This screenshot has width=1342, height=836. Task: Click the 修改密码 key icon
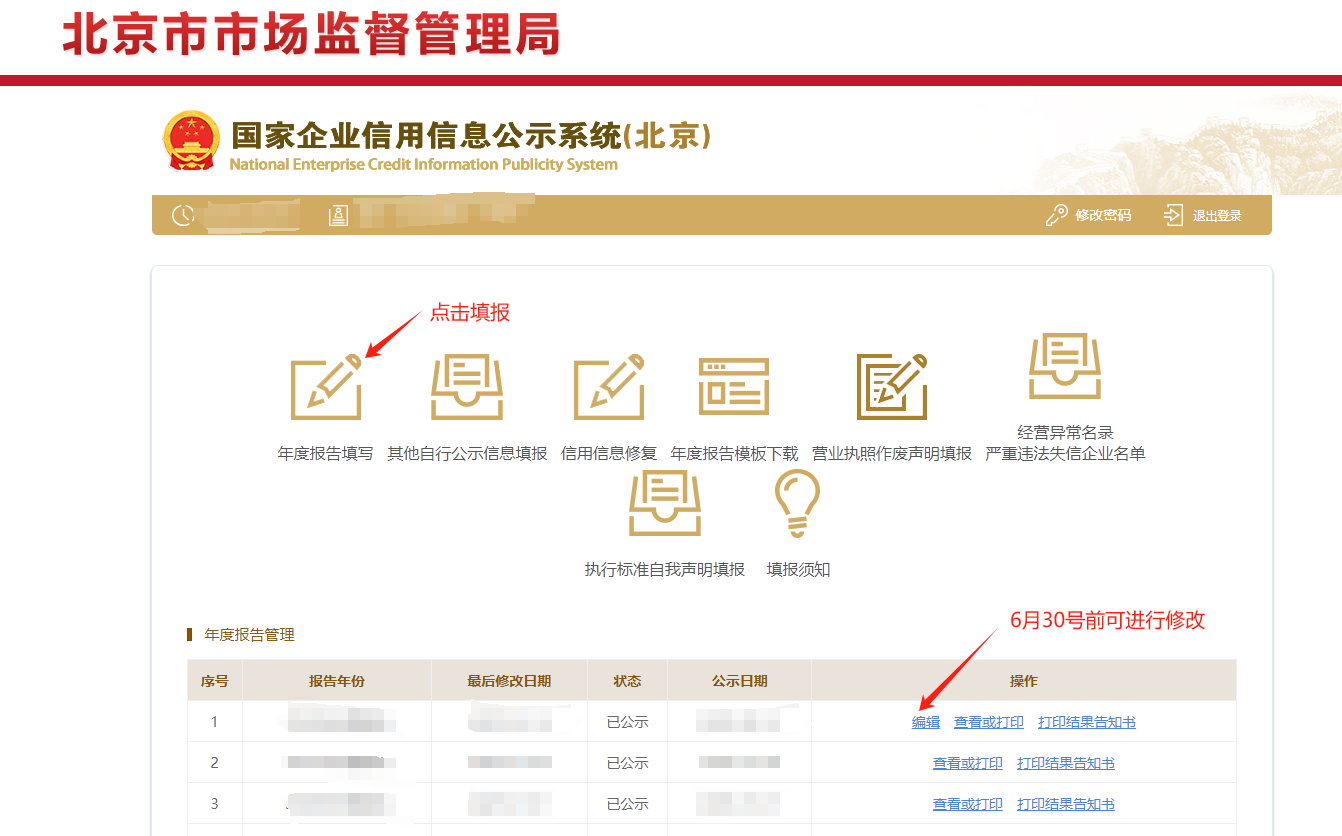[1057, 214]
